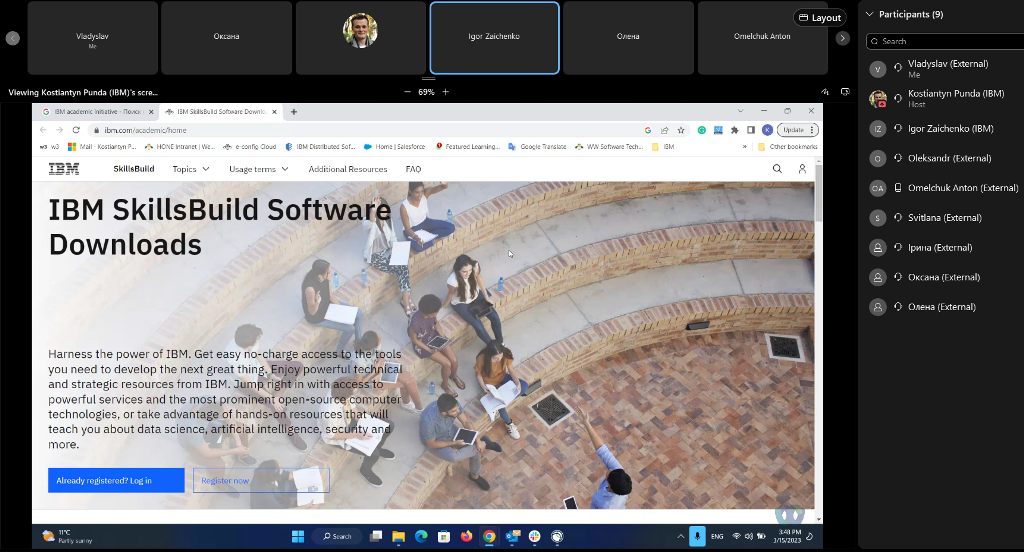Expand hidden tray icons chevron in taskbar
This screenshot has width=1024, height=552.
[x=680, y=537]
